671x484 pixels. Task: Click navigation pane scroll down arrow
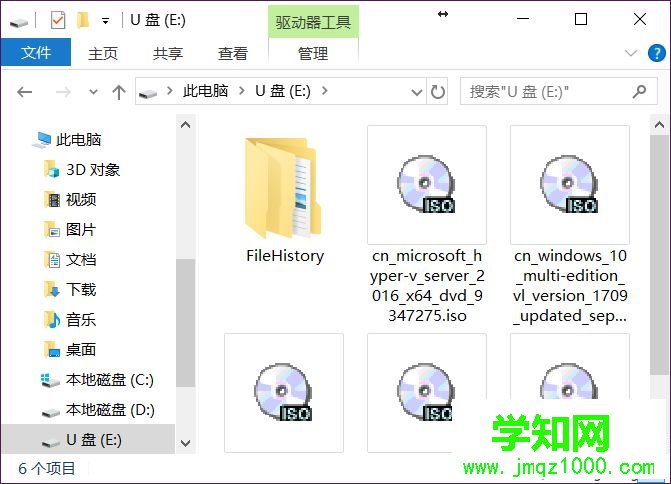186,443
